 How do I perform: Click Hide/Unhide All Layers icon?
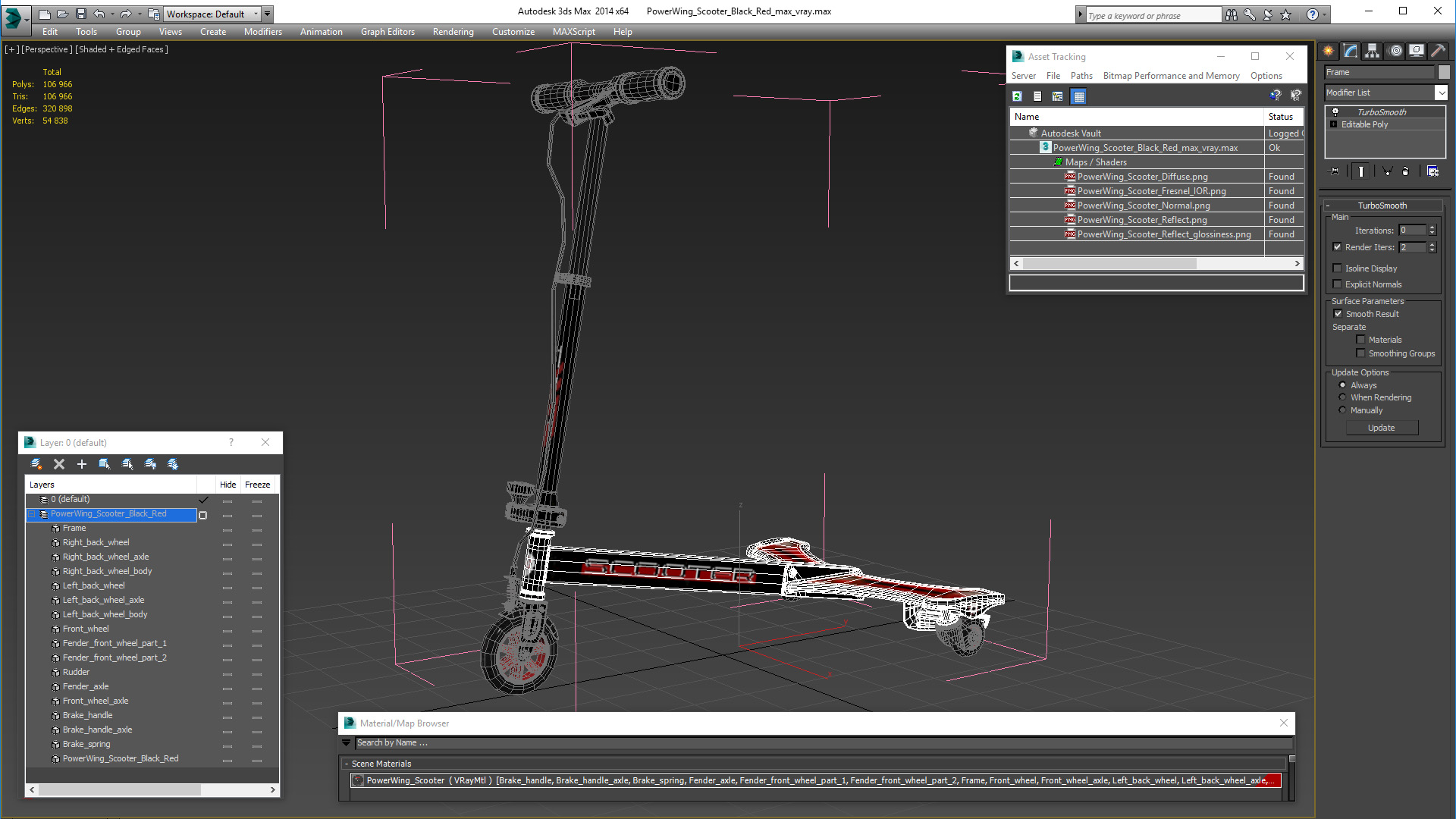(x=150, y=464)
